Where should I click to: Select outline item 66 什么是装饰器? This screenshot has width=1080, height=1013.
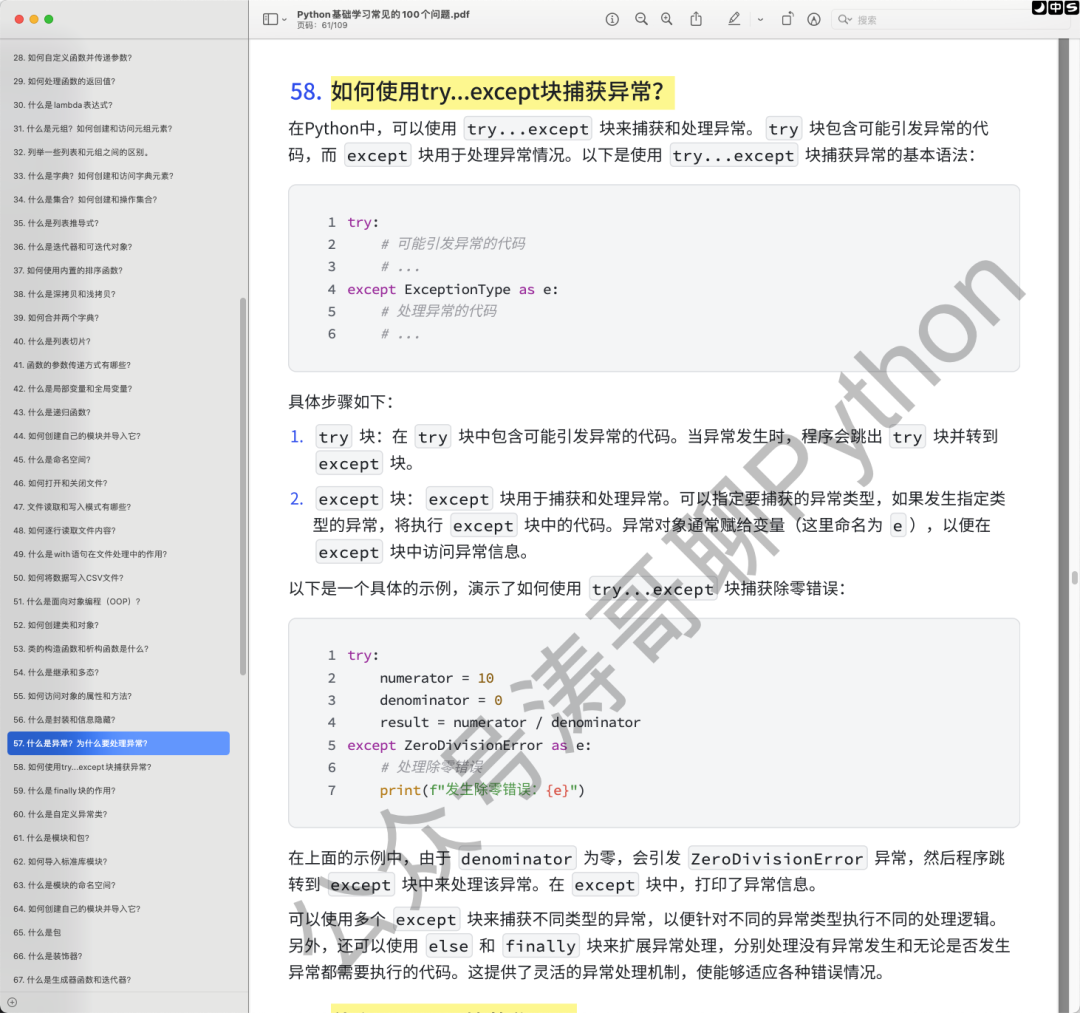coord(48,957)
